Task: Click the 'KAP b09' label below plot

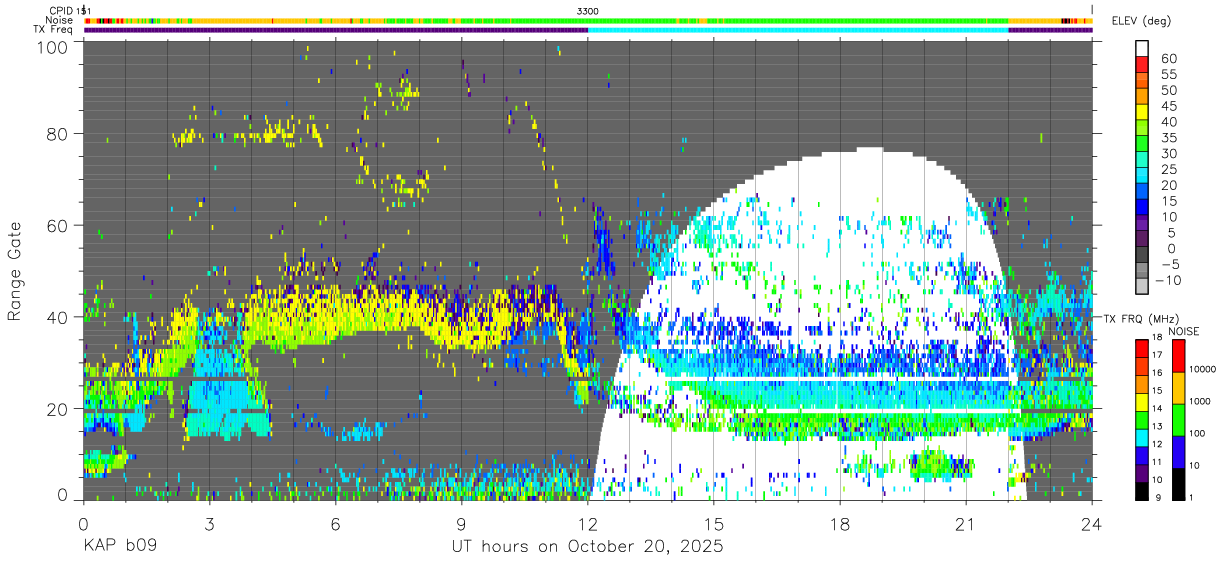Action: pyautogui.click(x=119, y=547)
